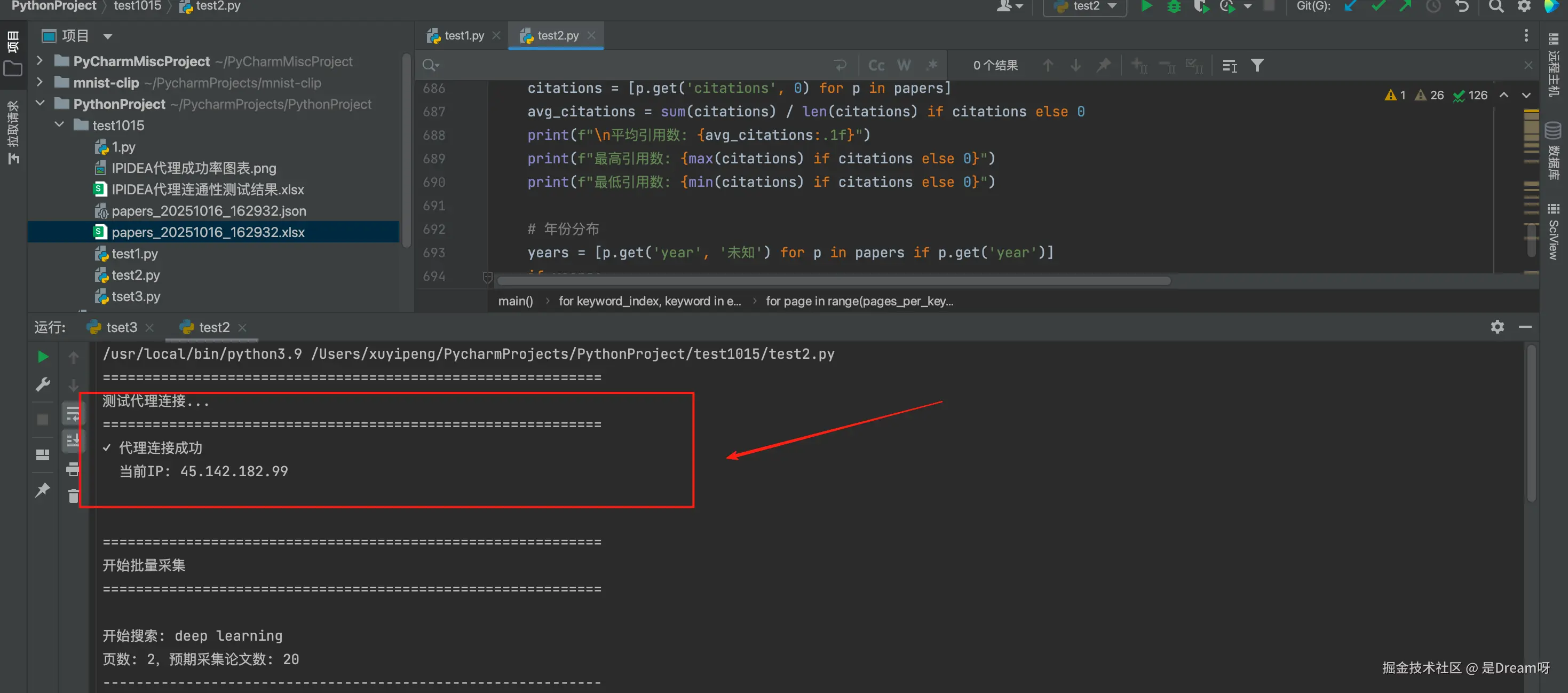
Task: Open filter search results funnel icon
Action: [1257, 65]
